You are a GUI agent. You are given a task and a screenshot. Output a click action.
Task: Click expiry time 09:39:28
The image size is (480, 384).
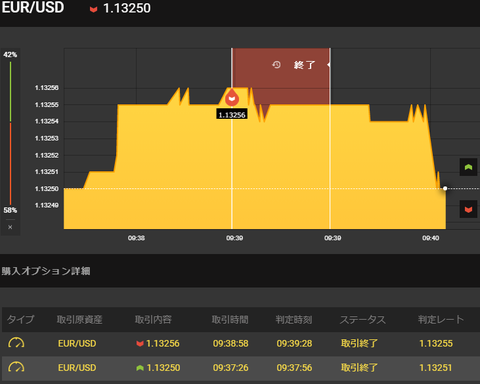point(294,343)
